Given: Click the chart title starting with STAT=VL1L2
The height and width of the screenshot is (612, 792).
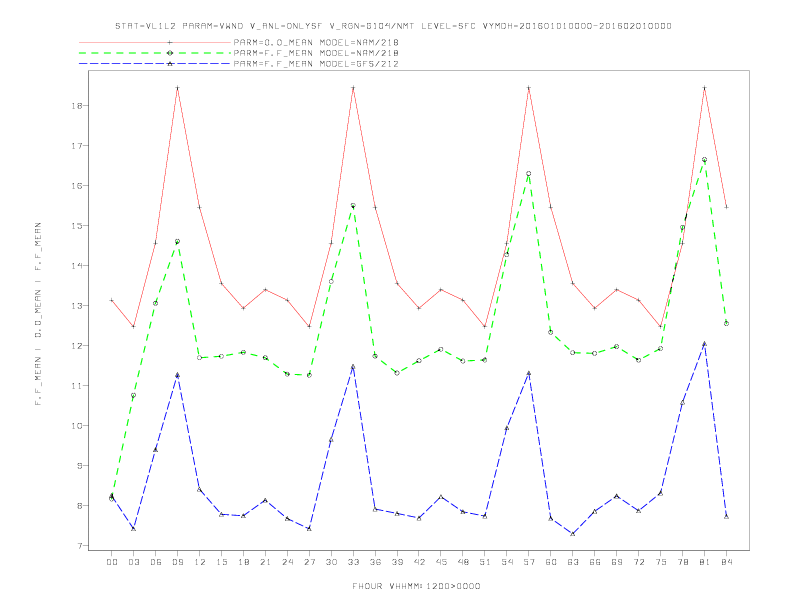Looking at the screenshot, I should tap(393, 26).
